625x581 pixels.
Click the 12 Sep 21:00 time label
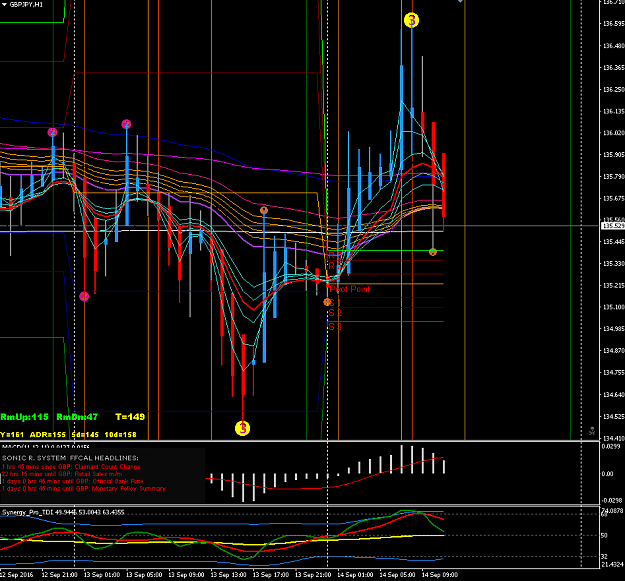tap(59, 575)
